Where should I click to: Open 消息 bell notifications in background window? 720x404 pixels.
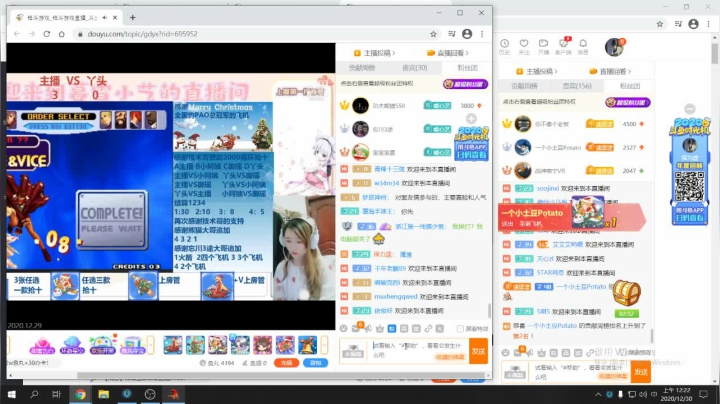click(x=583, y=46)
